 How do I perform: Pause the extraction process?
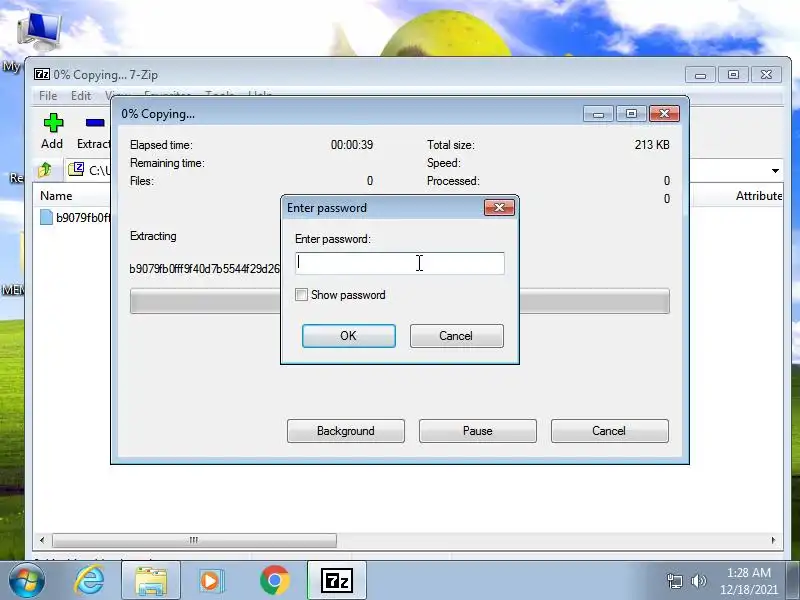pyautogui.click(x=478, y=431)
